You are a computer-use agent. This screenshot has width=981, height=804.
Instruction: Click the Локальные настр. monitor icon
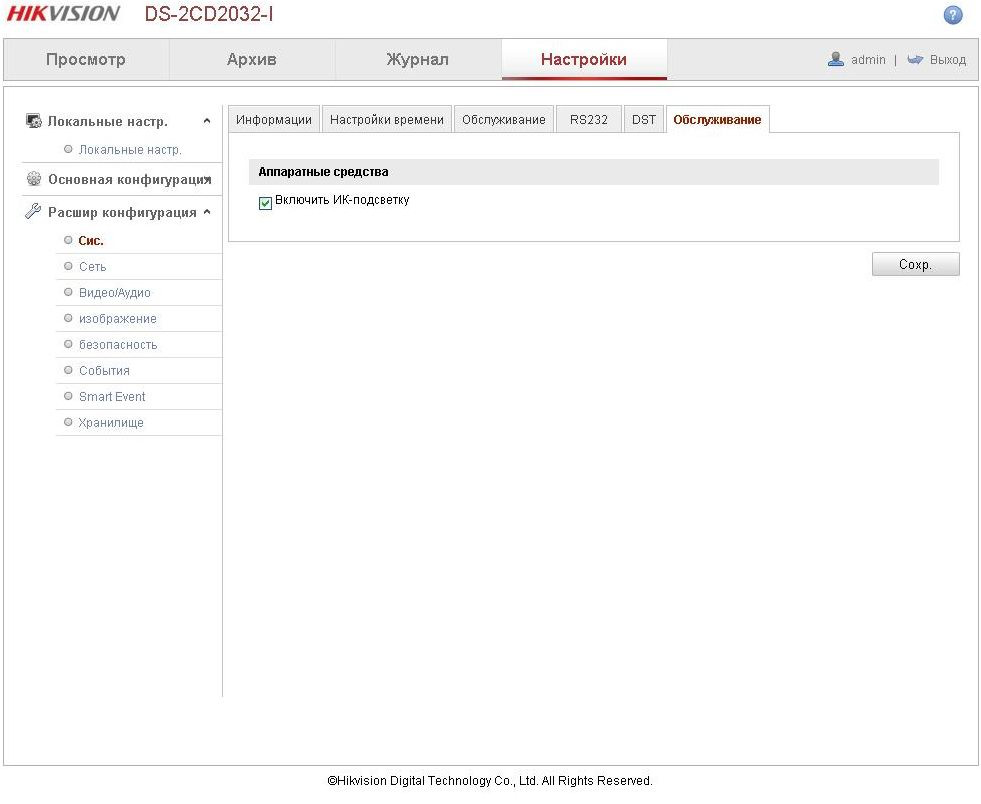click(33, 121)
